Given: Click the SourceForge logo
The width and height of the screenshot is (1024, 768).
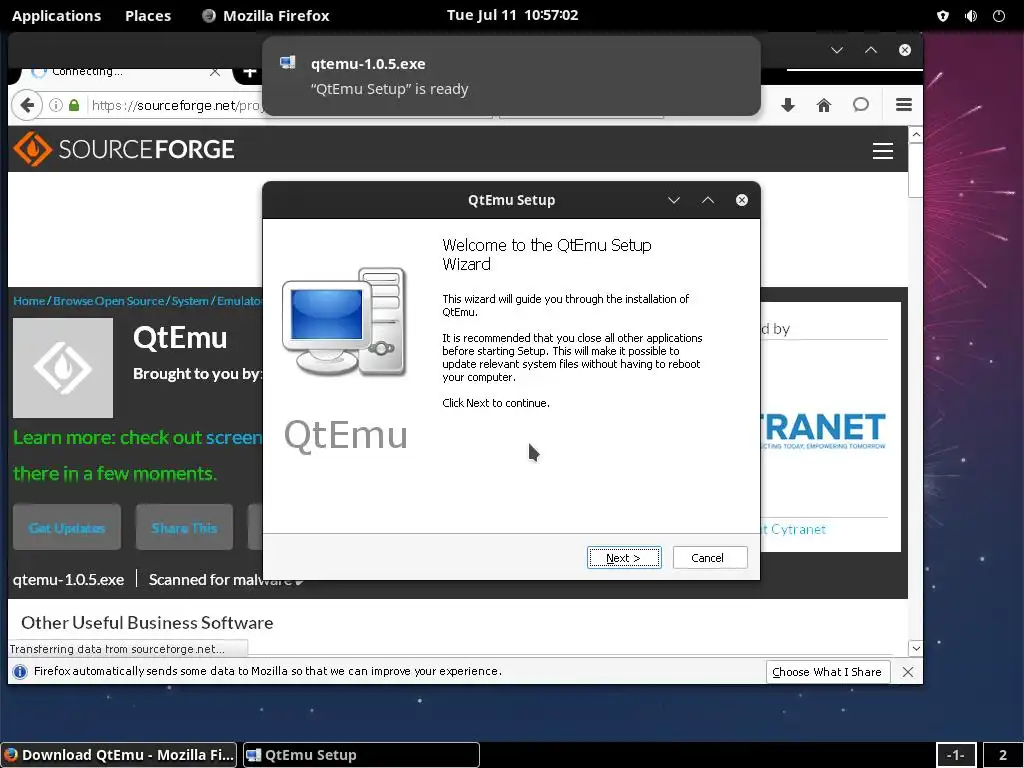Looking at the screenshot, I should pos(124,149).
